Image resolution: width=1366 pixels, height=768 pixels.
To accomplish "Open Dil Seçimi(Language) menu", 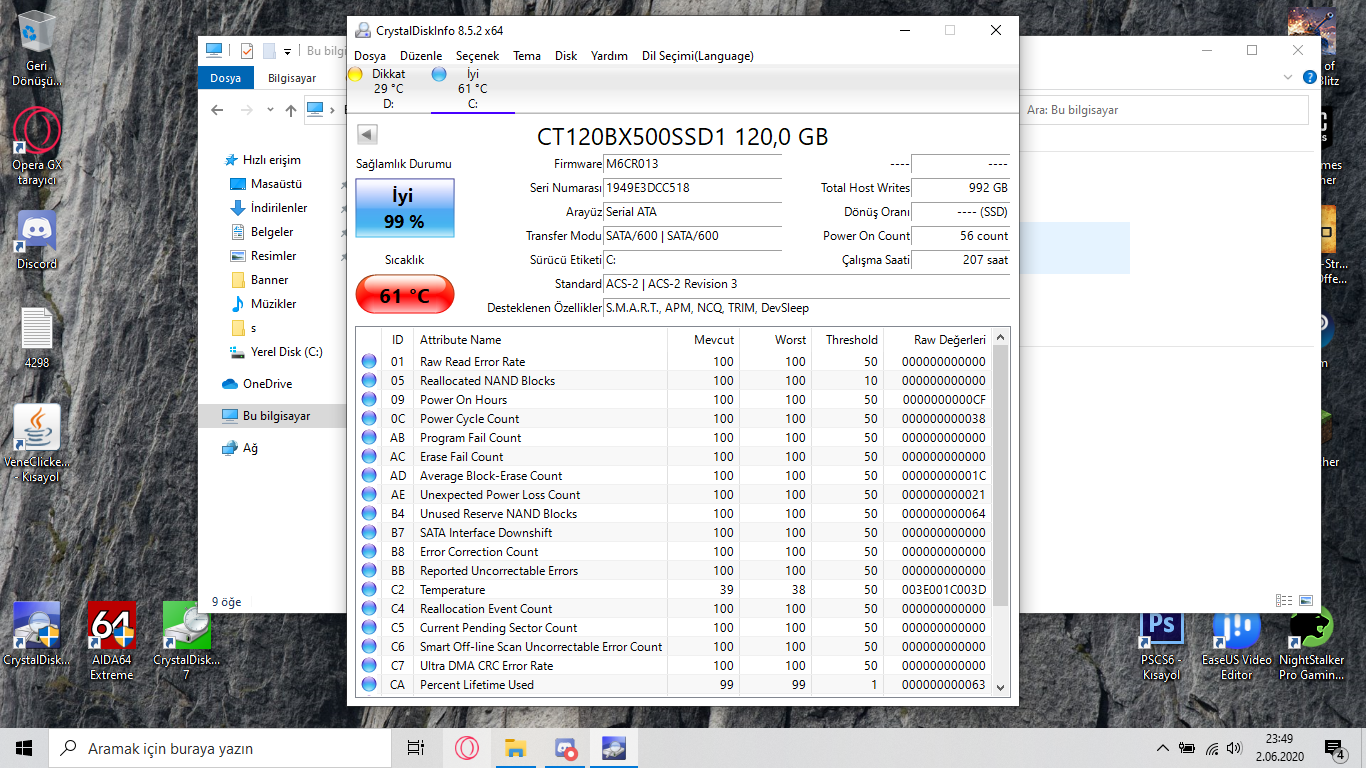I will click(x=698, y=56).
